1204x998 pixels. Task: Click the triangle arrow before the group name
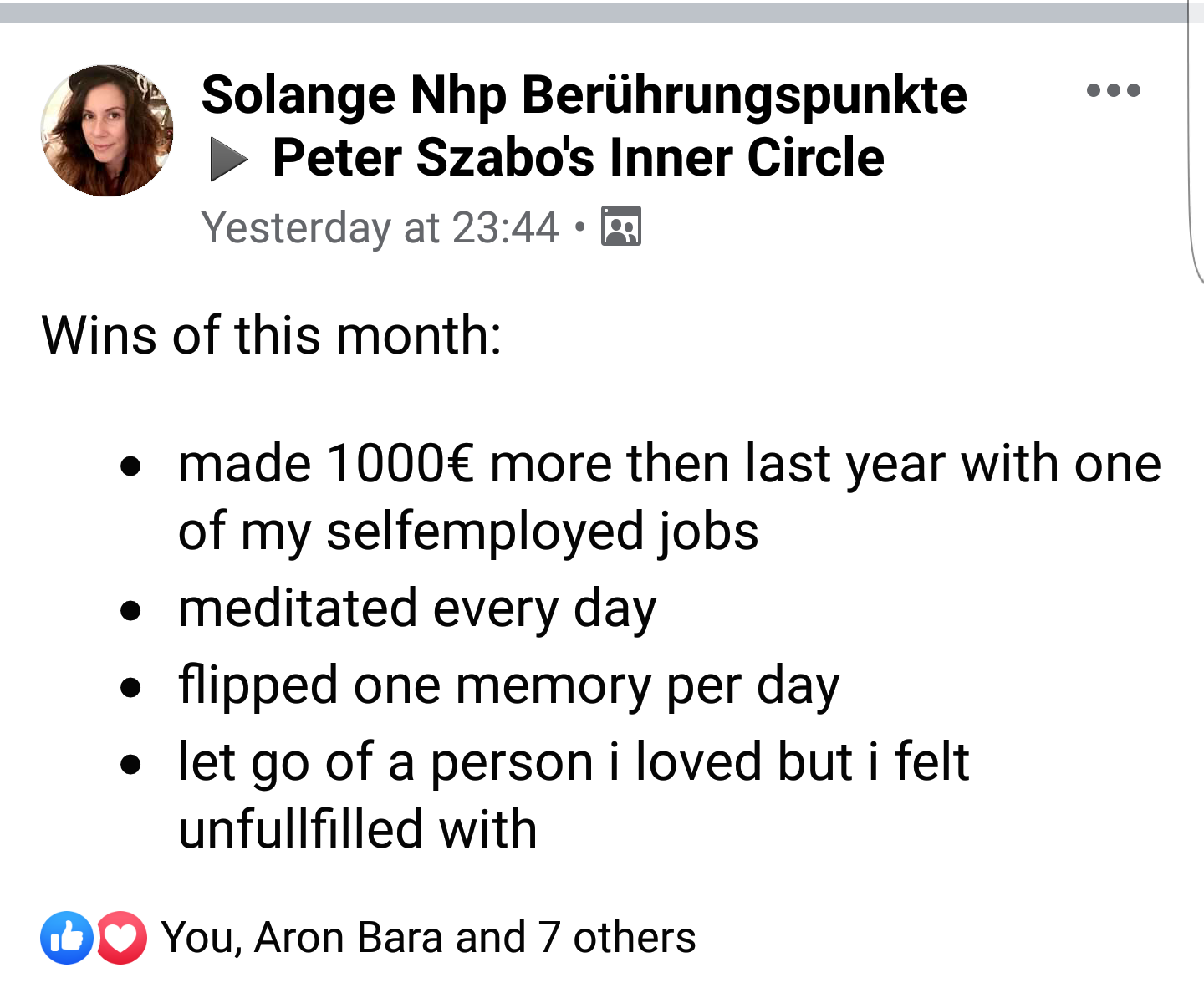(228, 159)
